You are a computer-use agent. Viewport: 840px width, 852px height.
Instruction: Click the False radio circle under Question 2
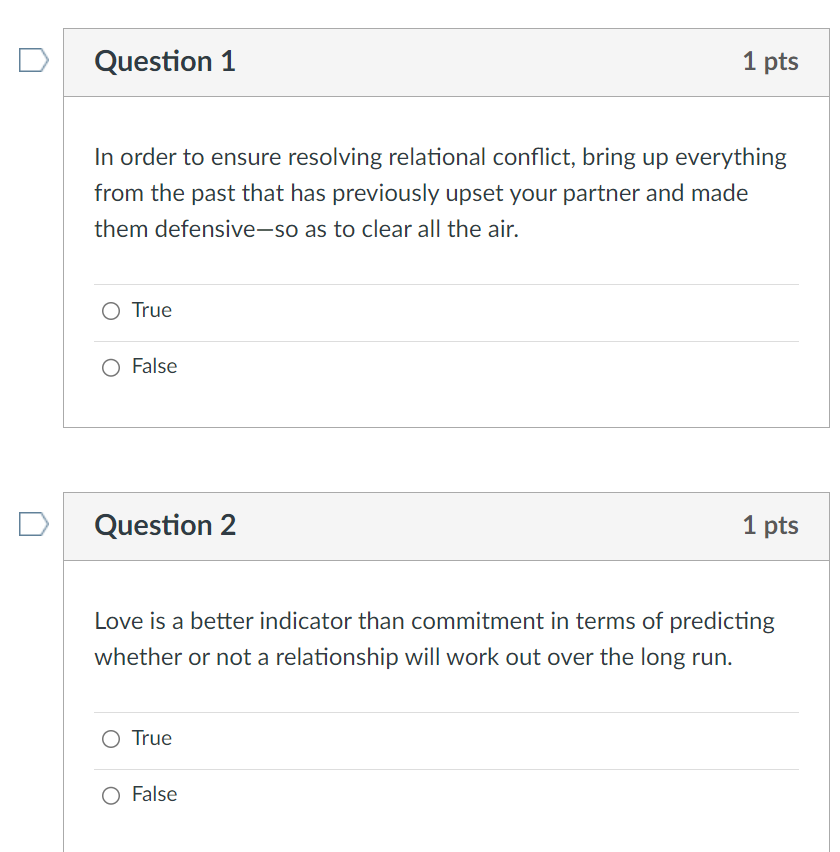(x=111, y=795)
